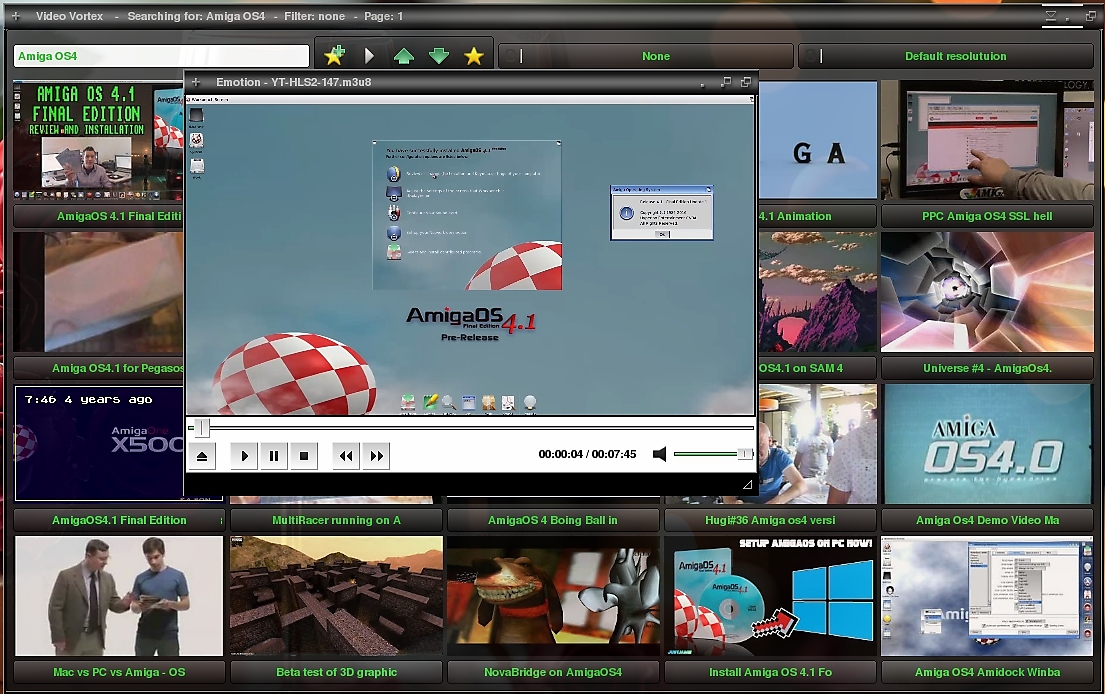
Task: Mute audio with the speaker icon
Action: tap(660, 453)
